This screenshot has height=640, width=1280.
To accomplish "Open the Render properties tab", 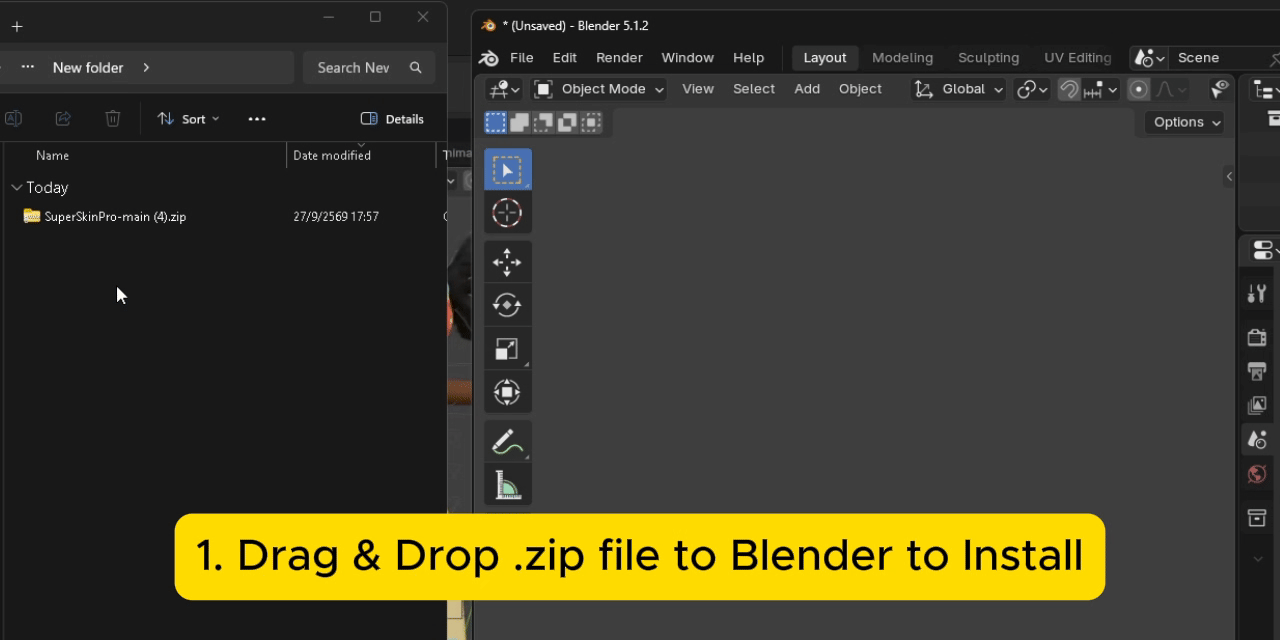I will click(x=1257, y=337).
